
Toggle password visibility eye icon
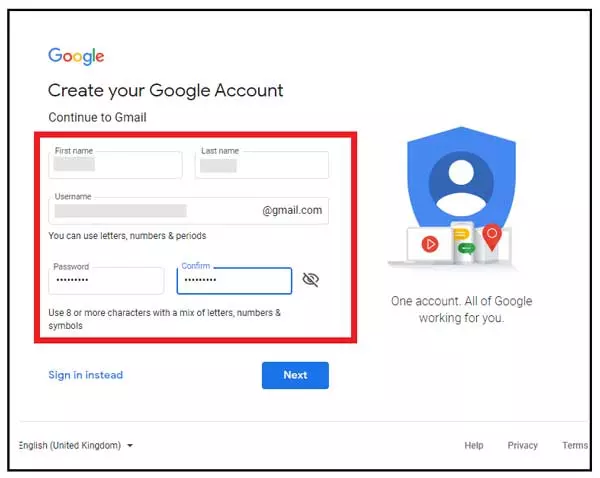pos(311,280)
